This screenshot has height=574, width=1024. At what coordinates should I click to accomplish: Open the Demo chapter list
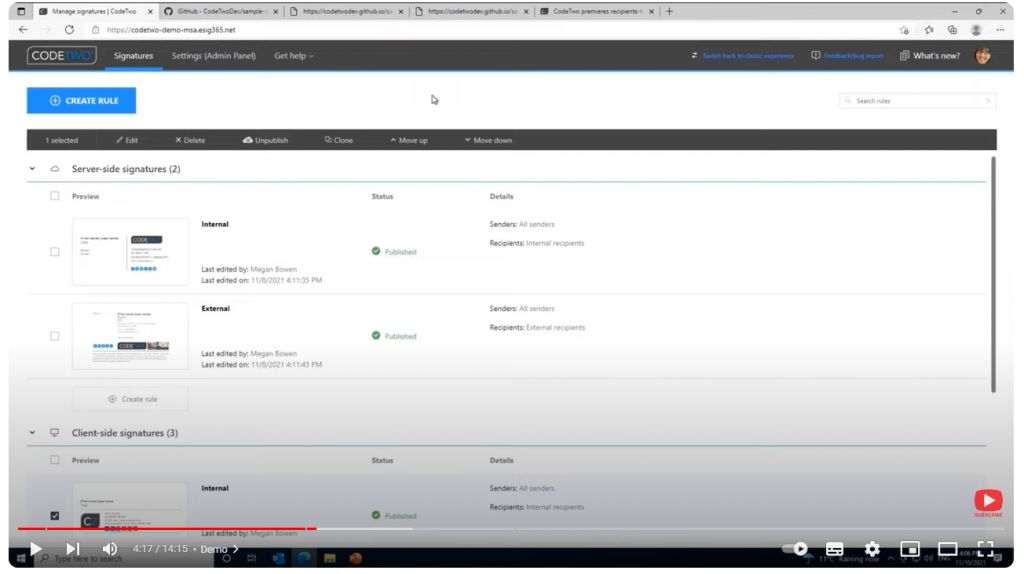tap(219, 549)
